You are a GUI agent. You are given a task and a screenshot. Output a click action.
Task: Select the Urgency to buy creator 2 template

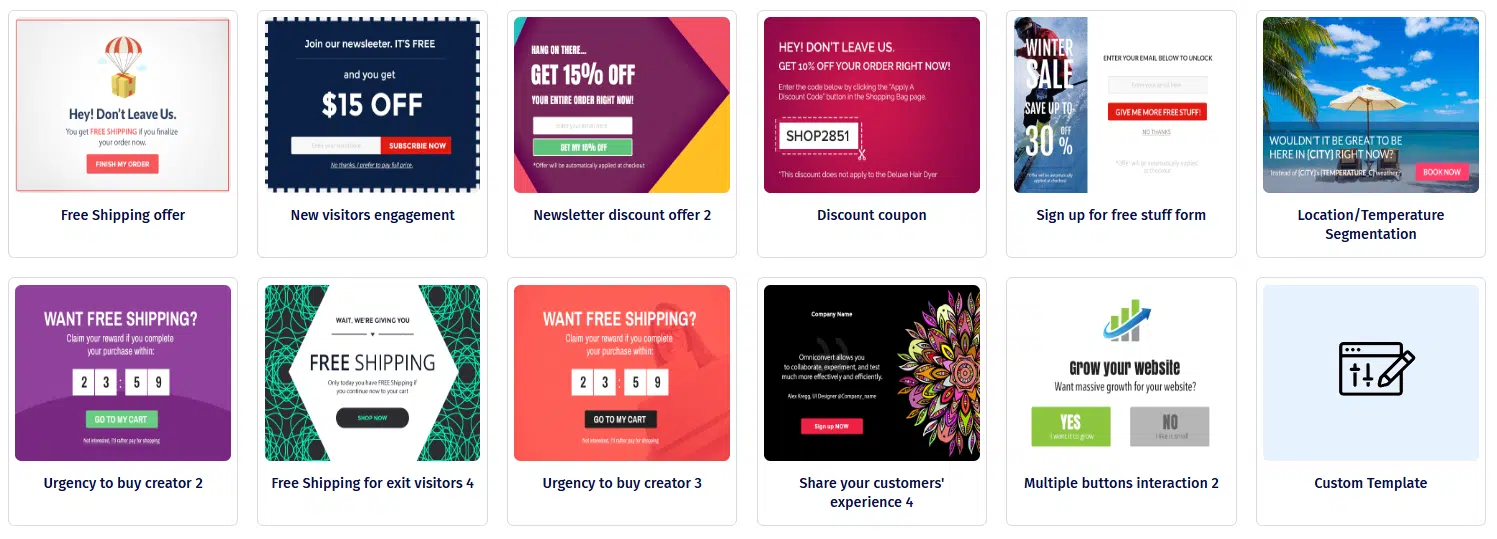click(x=123, y=373)
